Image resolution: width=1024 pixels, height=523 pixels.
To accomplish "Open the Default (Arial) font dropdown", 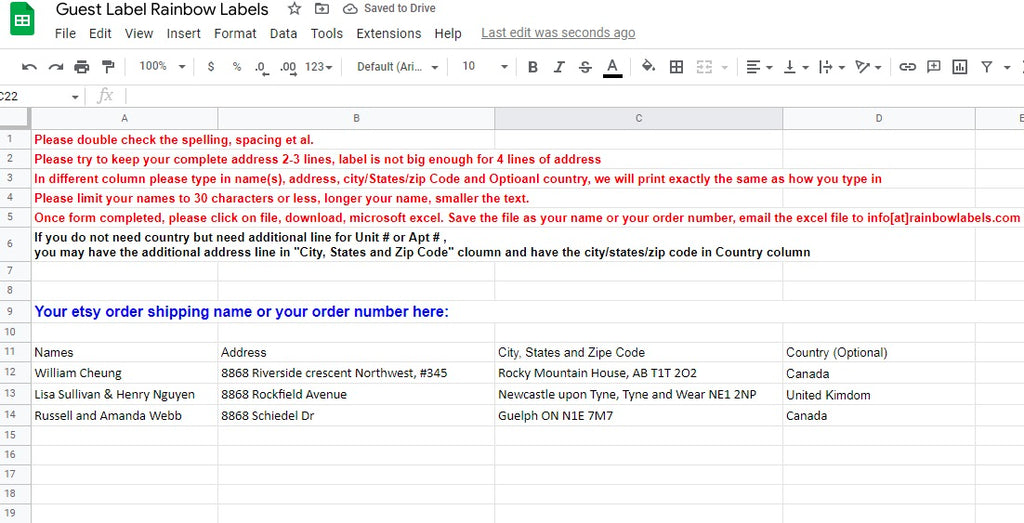I will pos(398,67).
